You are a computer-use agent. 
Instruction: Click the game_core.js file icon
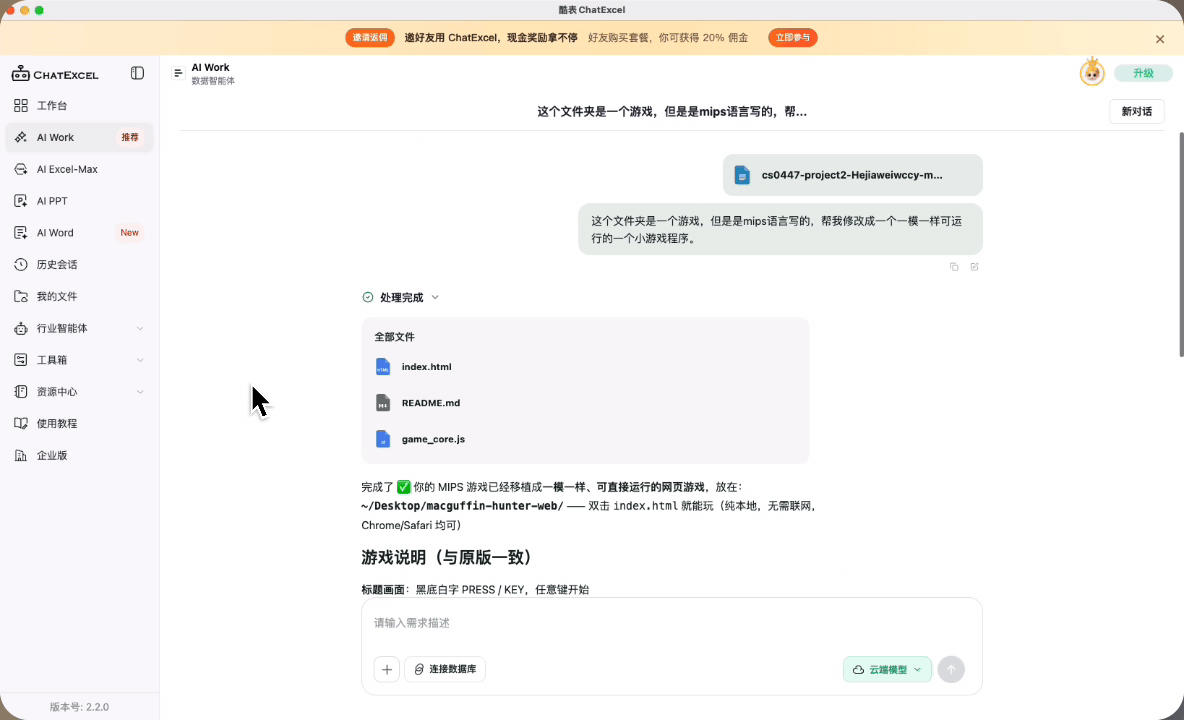pyautogui.click(x=383, y=439)
